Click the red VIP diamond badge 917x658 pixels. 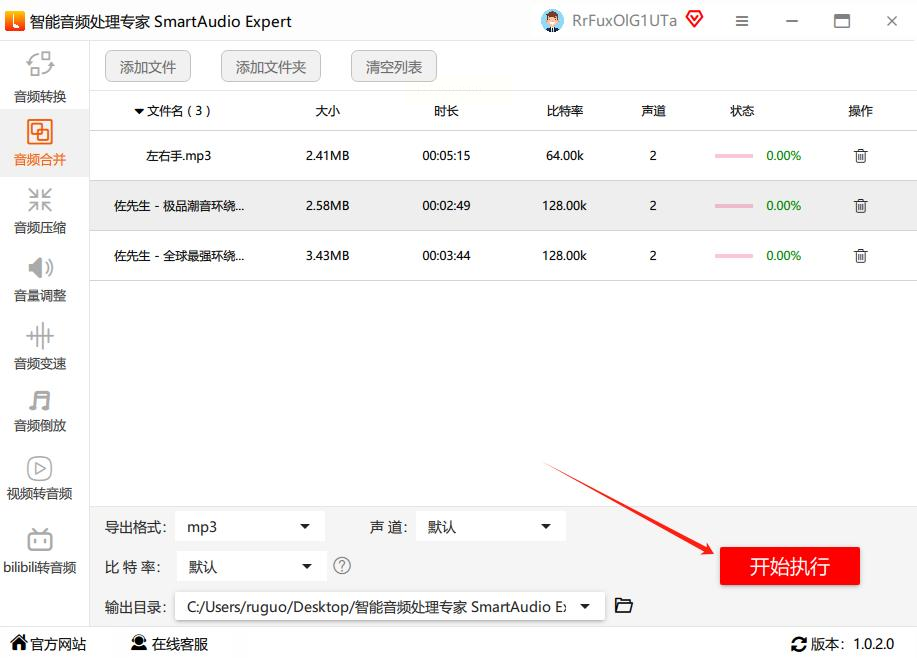pyautogui.click(x=694, y=19)
